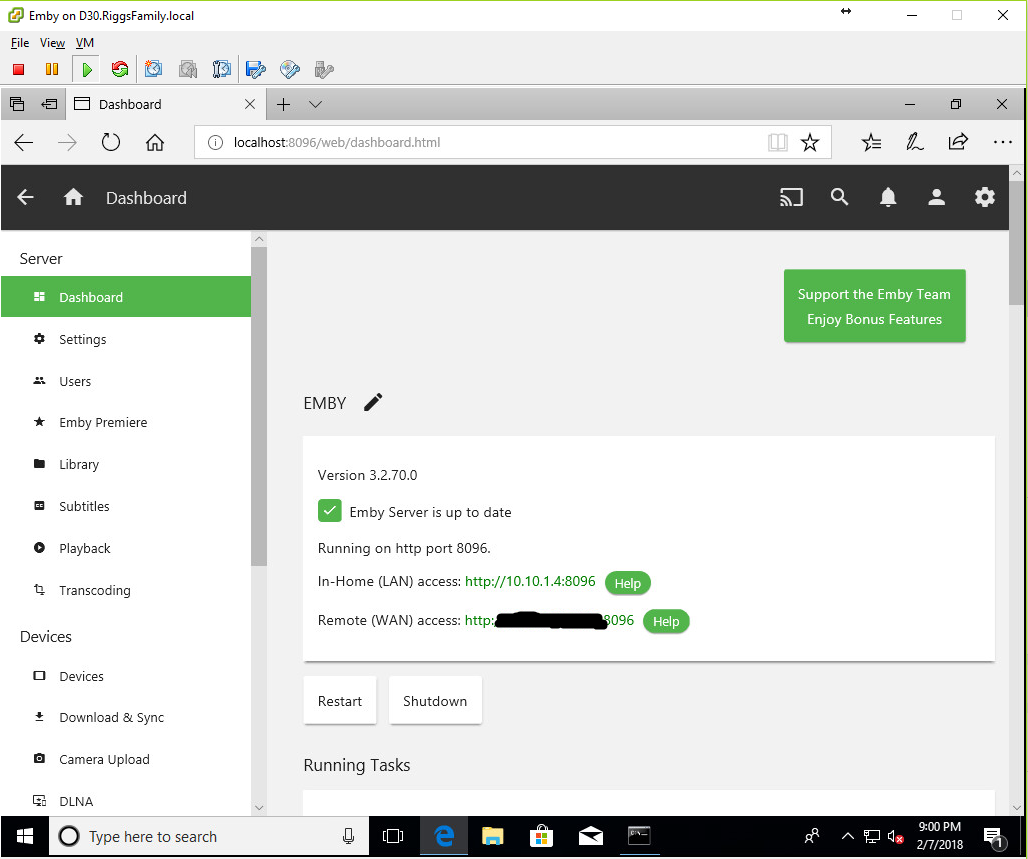1028x859 pixels.
Task: Open Transcoding in sidebar
Action: coord(126,590)
